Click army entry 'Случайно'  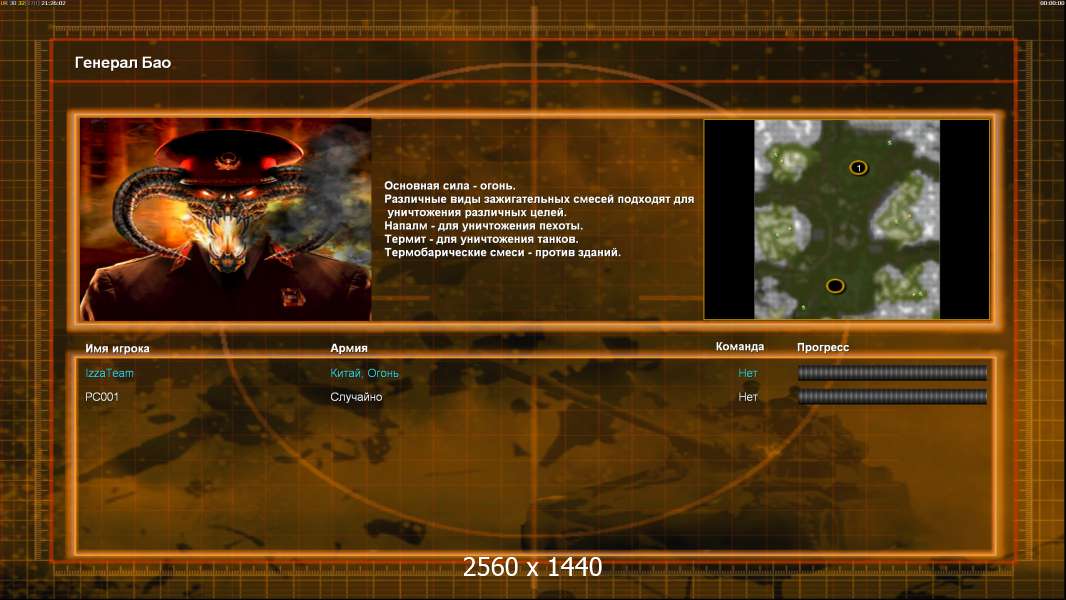pos(356,397)
